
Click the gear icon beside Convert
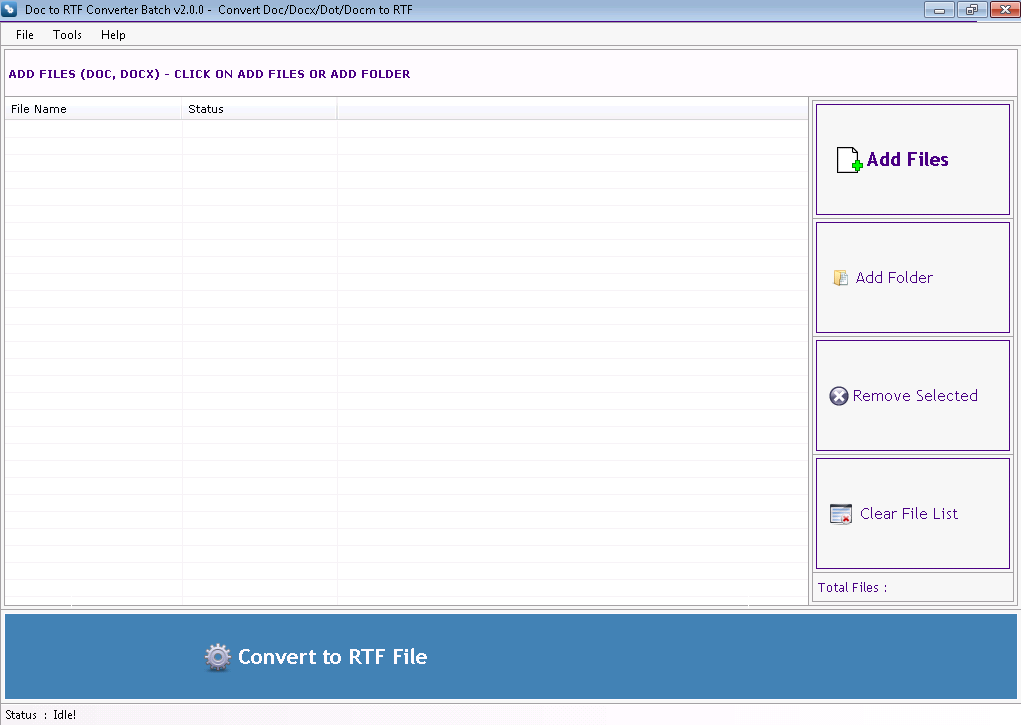pos(217,657)
